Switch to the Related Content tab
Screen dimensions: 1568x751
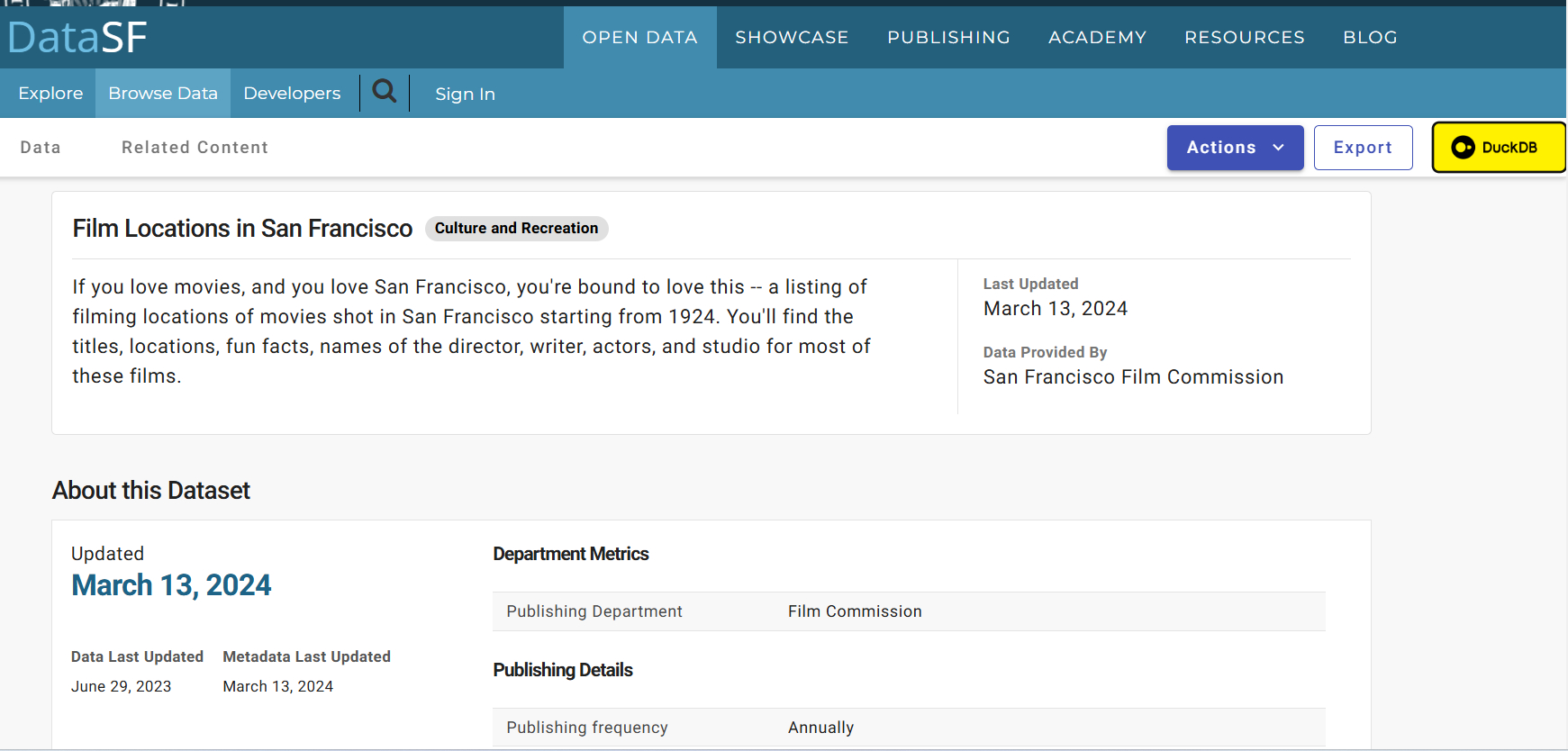point(195,148)
